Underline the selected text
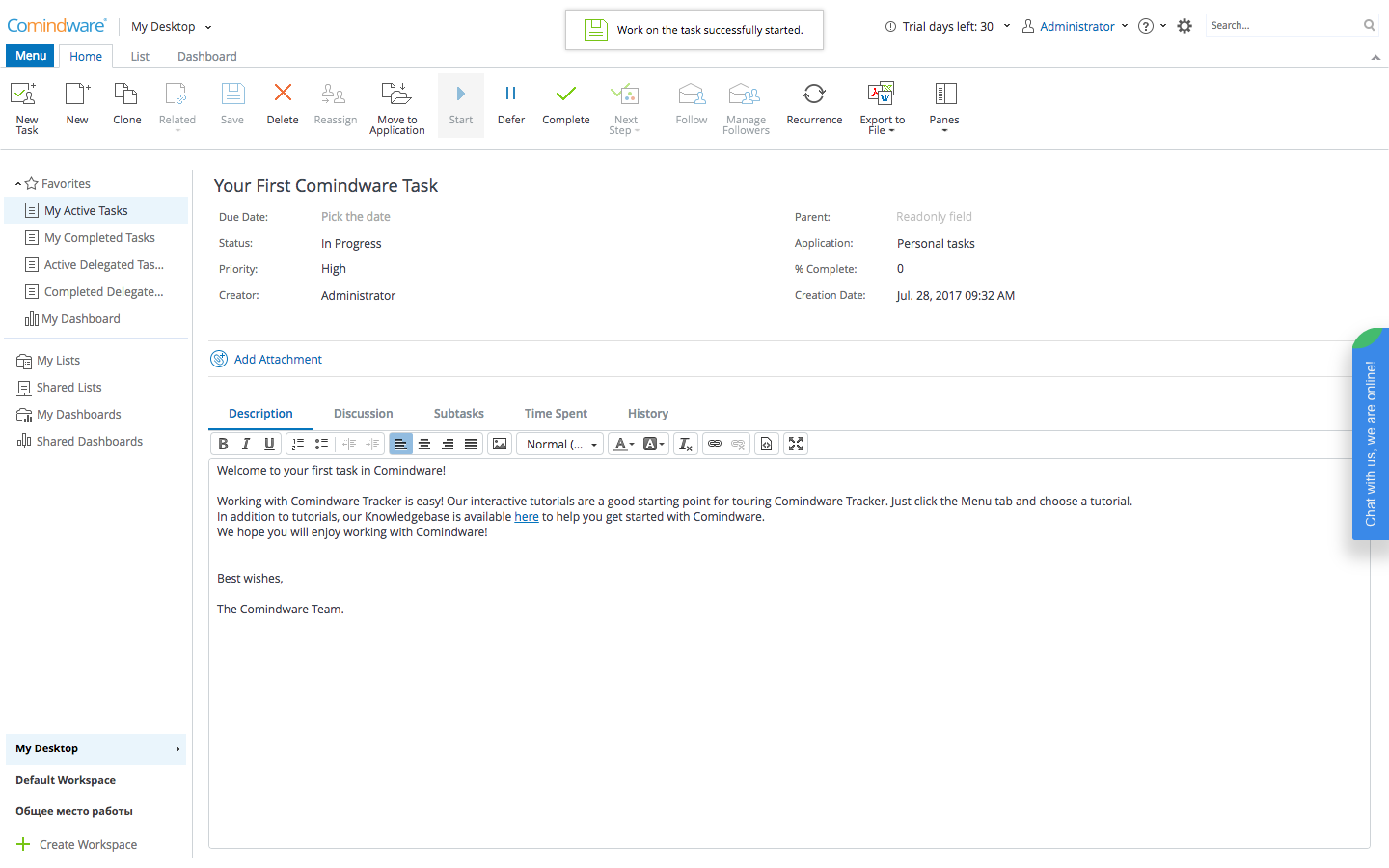This screenshot has height=868, width=1389. [269, 444]
